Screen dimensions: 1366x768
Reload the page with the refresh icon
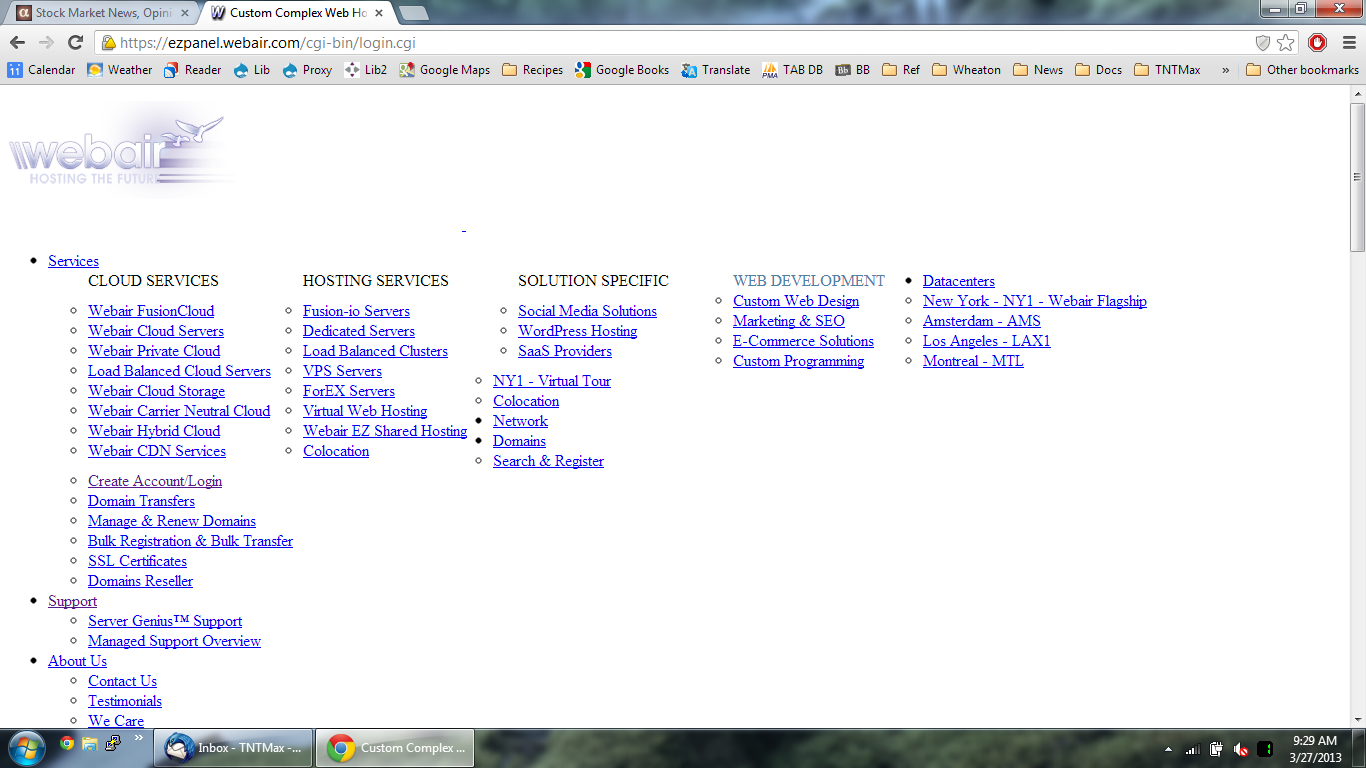pos(75,43)
